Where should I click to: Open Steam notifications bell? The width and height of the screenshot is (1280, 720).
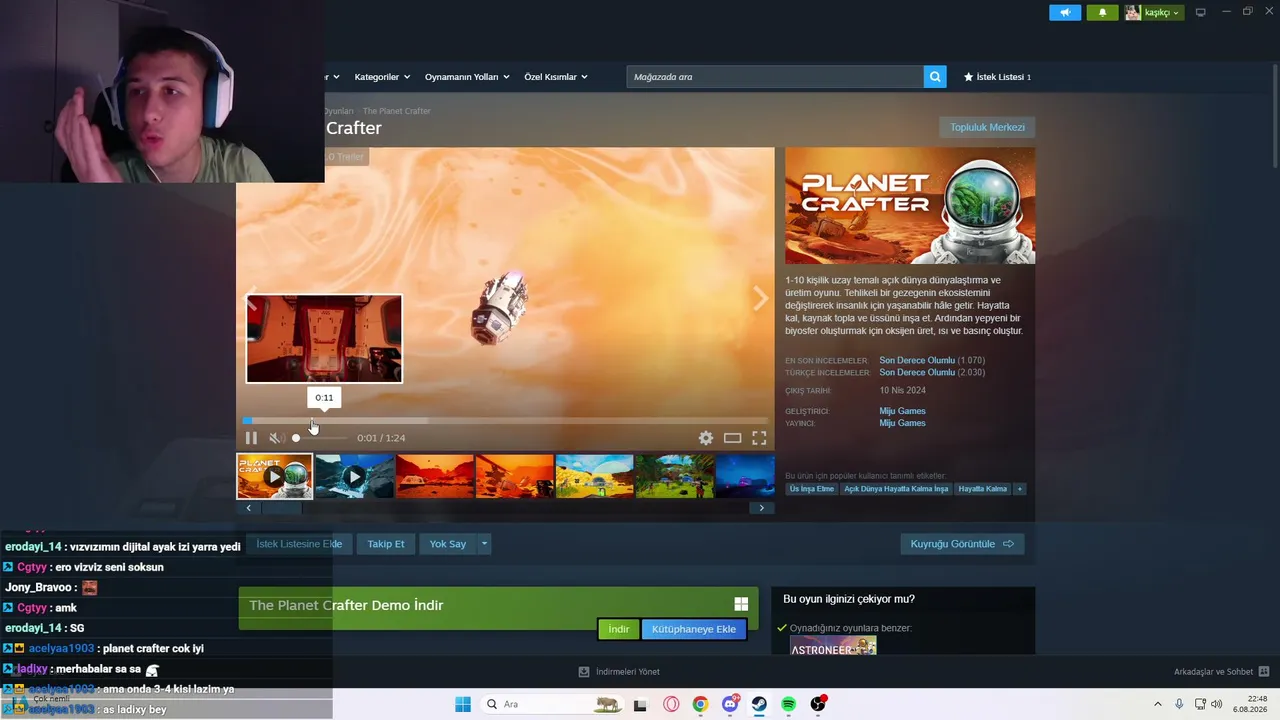coord(1102,12)
